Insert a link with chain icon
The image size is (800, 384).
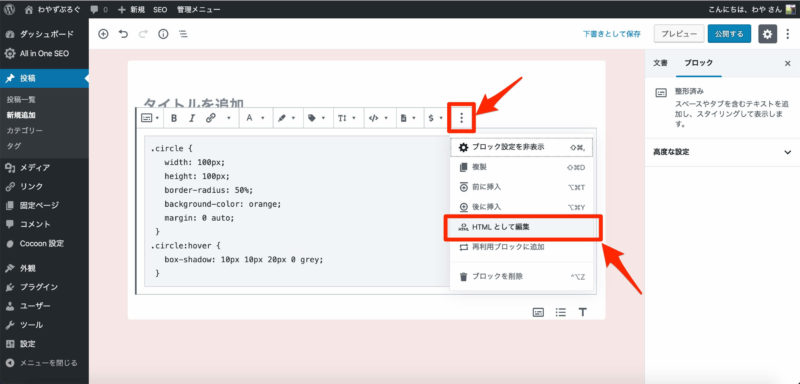[210, 118]
